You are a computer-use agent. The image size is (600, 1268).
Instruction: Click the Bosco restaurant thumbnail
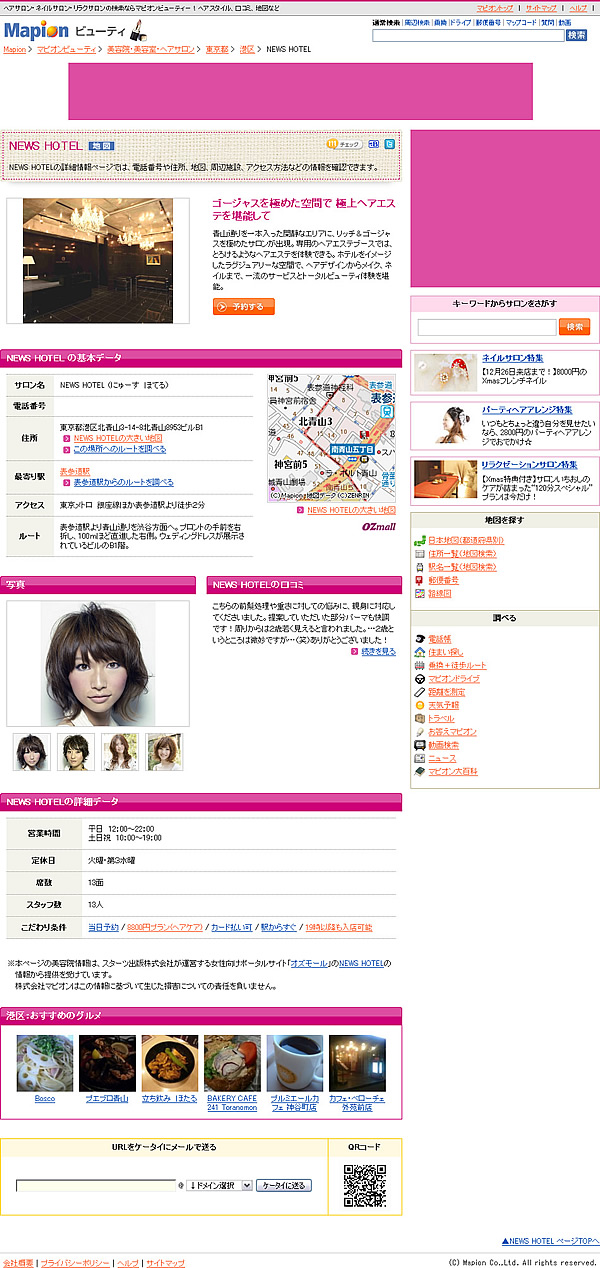click(x=45, y=1063)
